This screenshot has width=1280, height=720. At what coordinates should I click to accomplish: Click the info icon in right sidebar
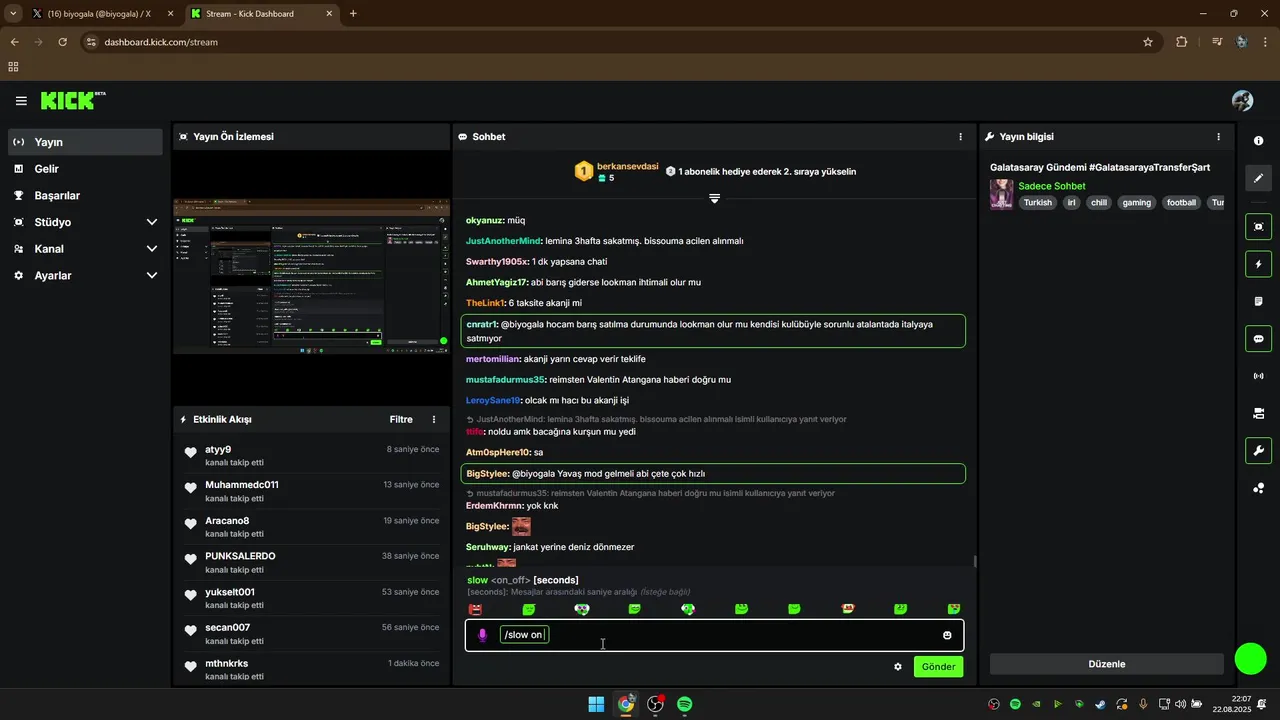[1258, 141]
